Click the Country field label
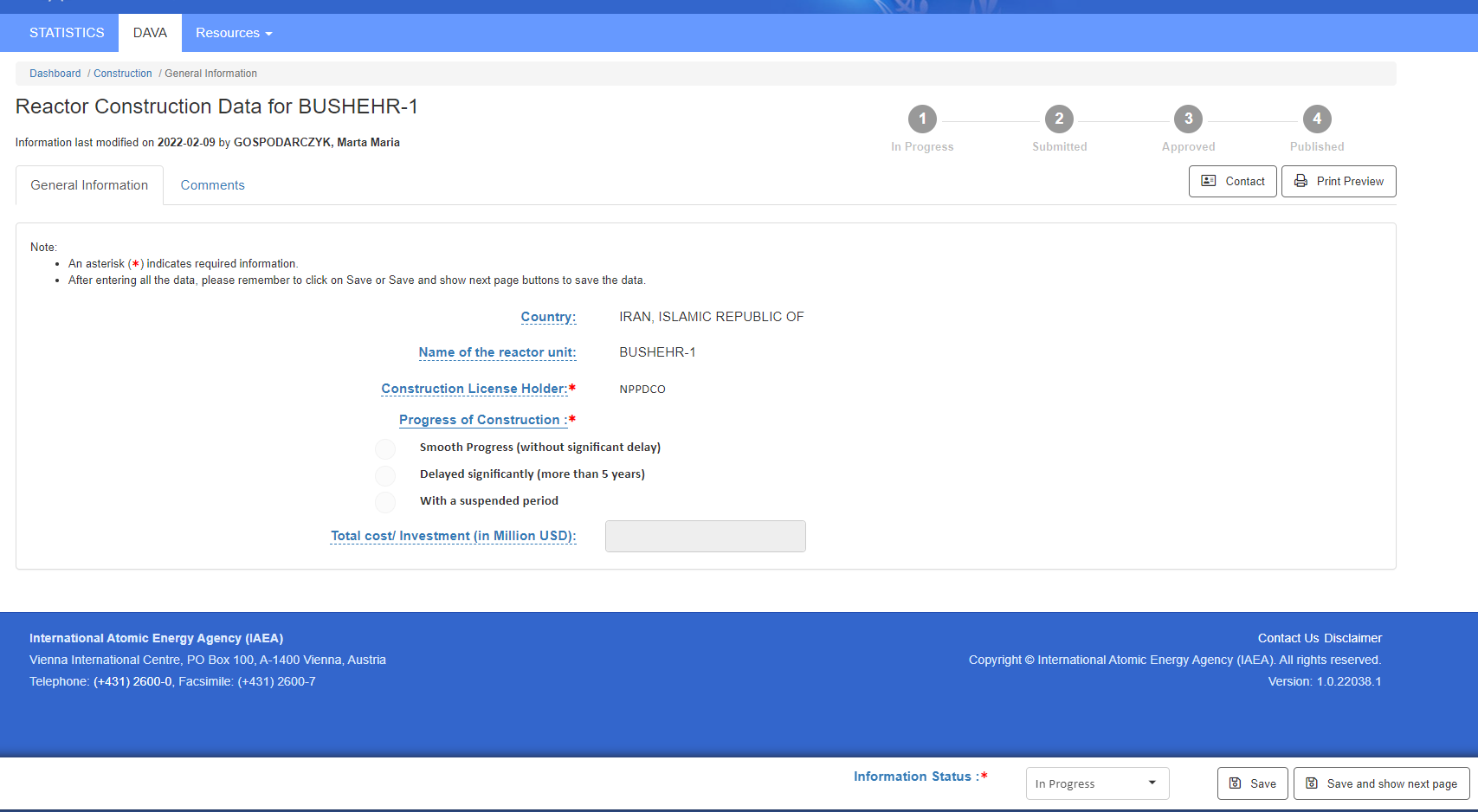 [548, 317]
